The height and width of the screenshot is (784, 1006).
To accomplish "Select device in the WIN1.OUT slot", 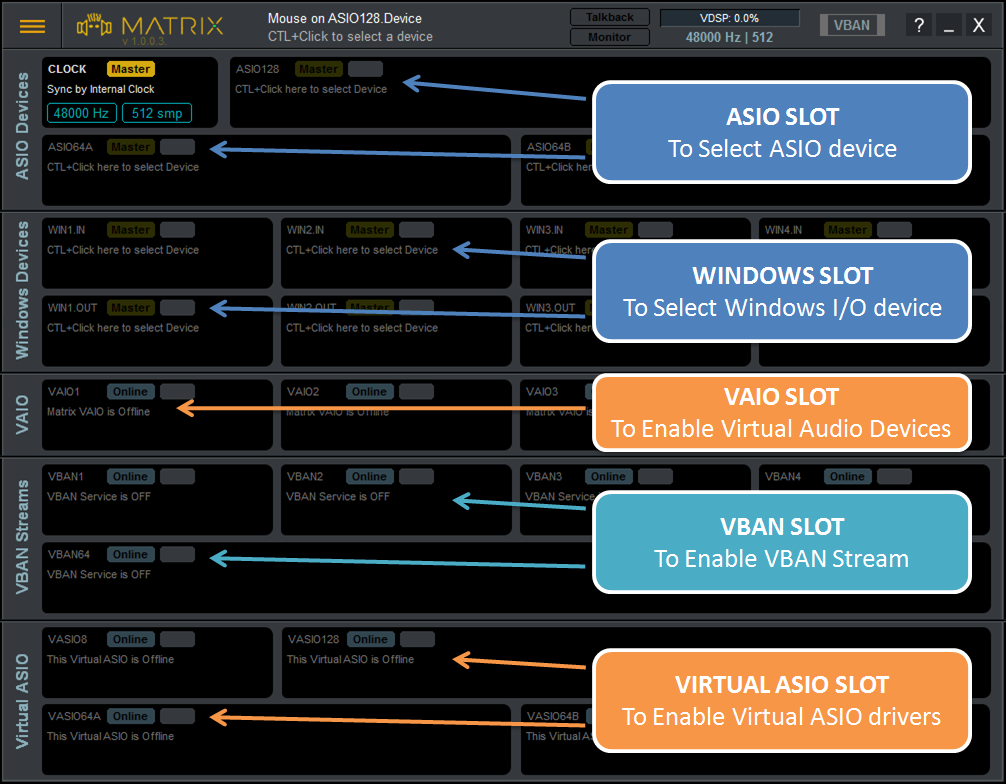I will [x=123, y=328].
